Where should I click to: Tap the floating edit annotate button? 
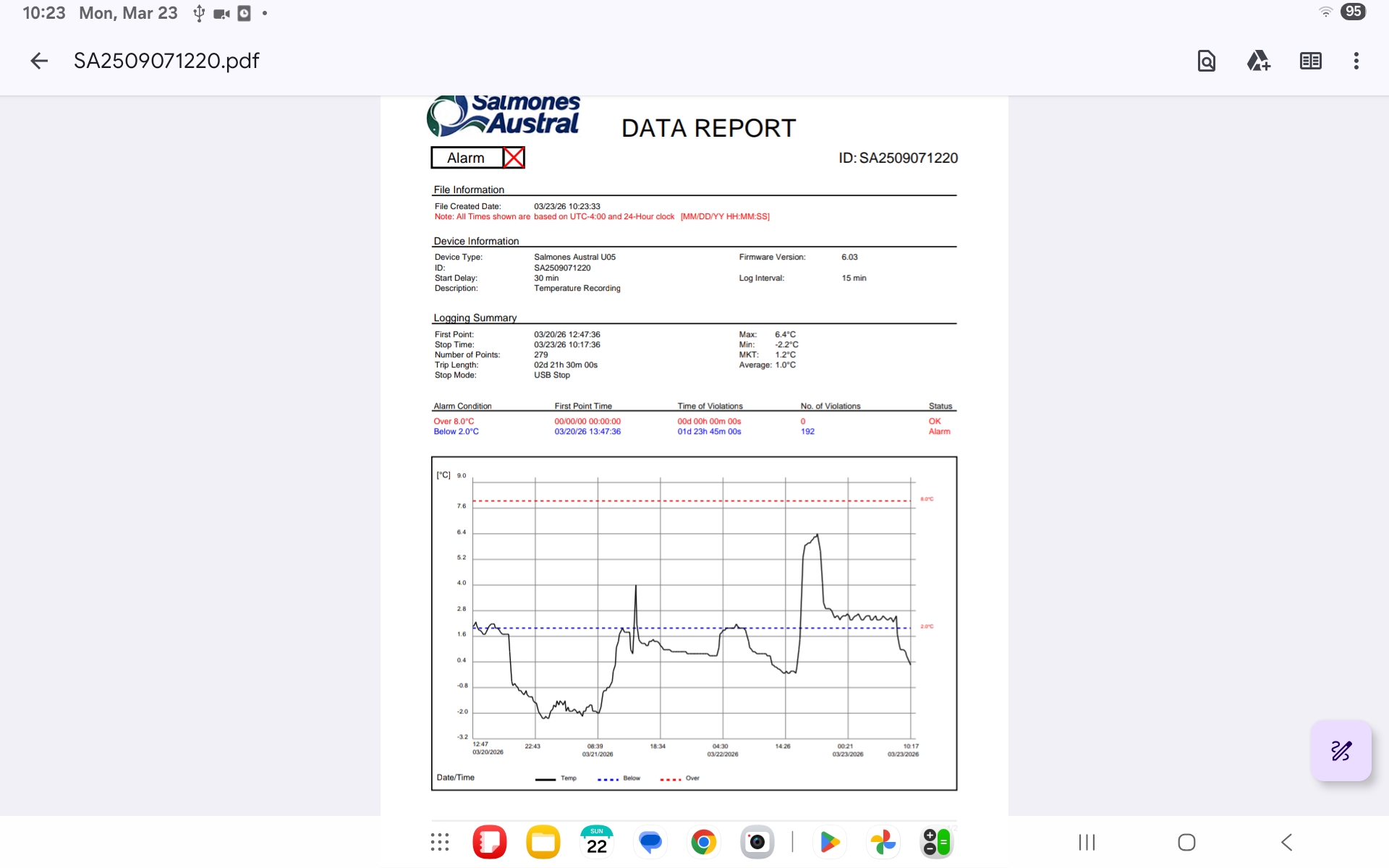point(1341,750)
